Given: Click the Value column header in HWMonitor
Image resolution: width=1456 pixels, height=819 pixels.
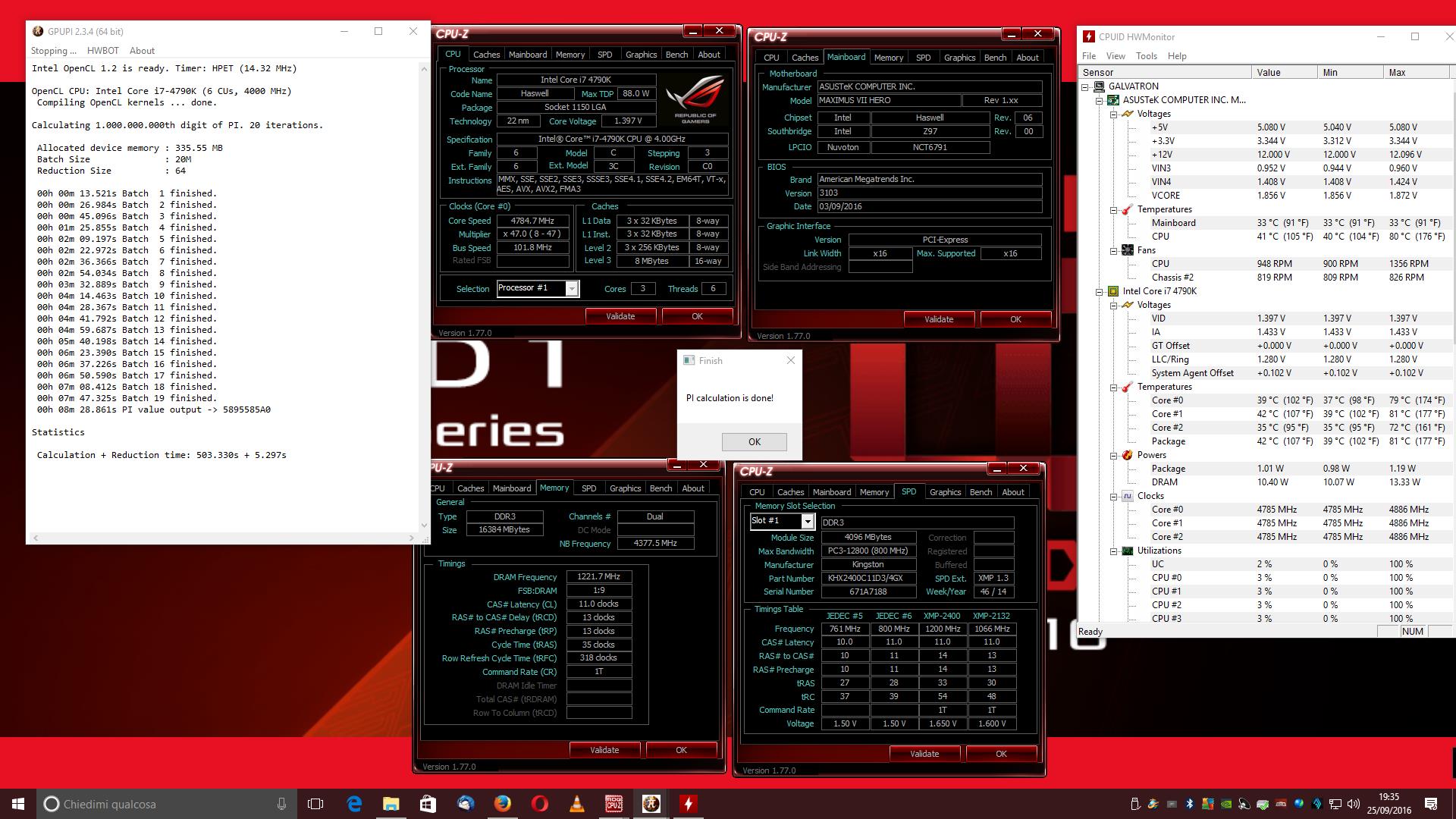Looking at the screenshot, I should 1284,72.
